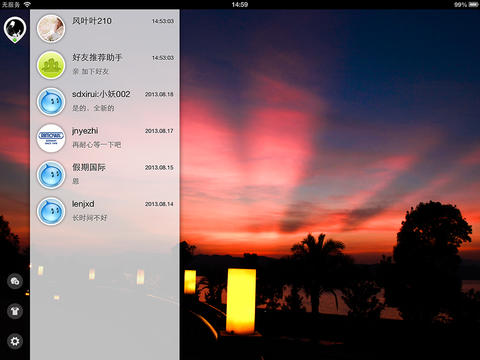Open conversation named 假期国际
This screenshot has width=480, height=360.
(x=105, y=175)
